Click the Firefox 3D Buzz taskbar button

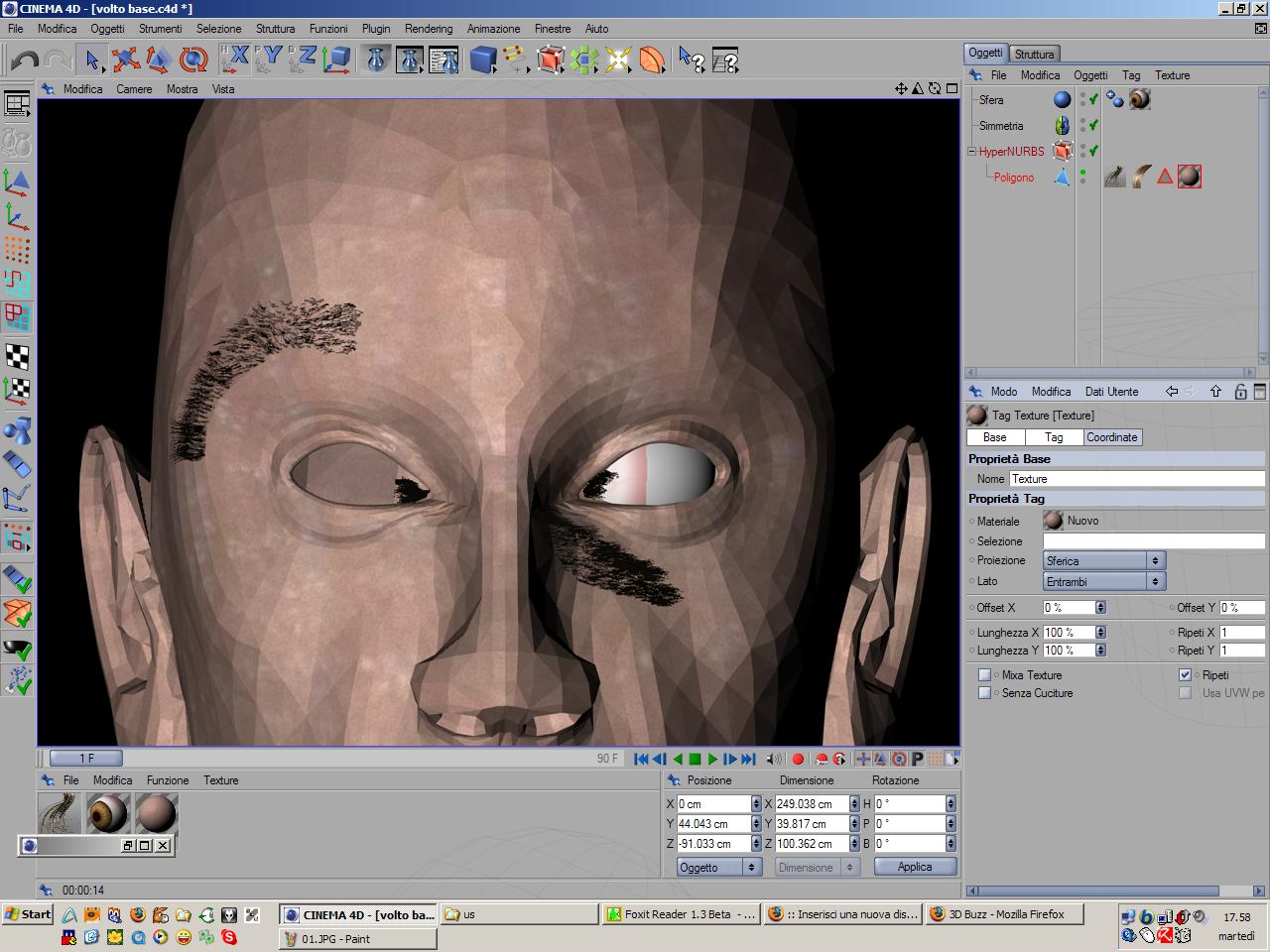point(1004,914)
